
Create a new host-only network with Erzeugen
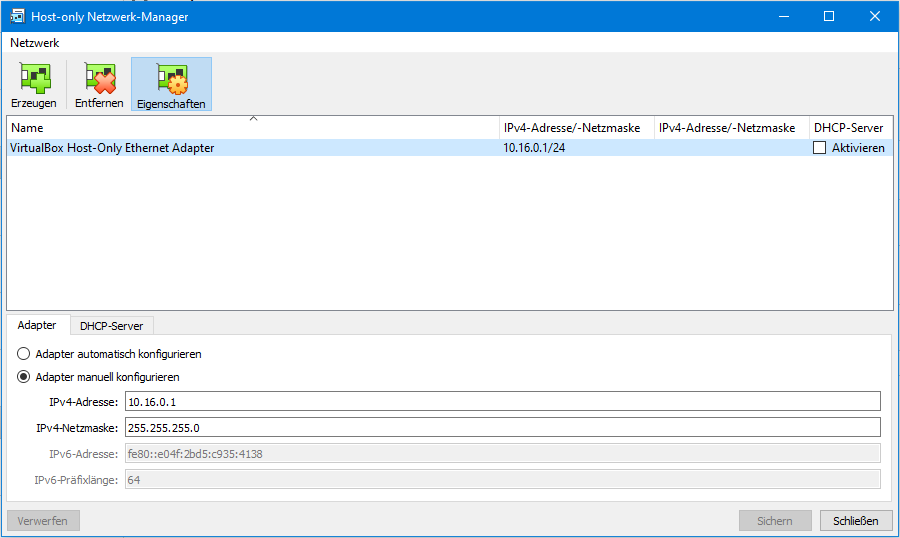coord(34,84)
